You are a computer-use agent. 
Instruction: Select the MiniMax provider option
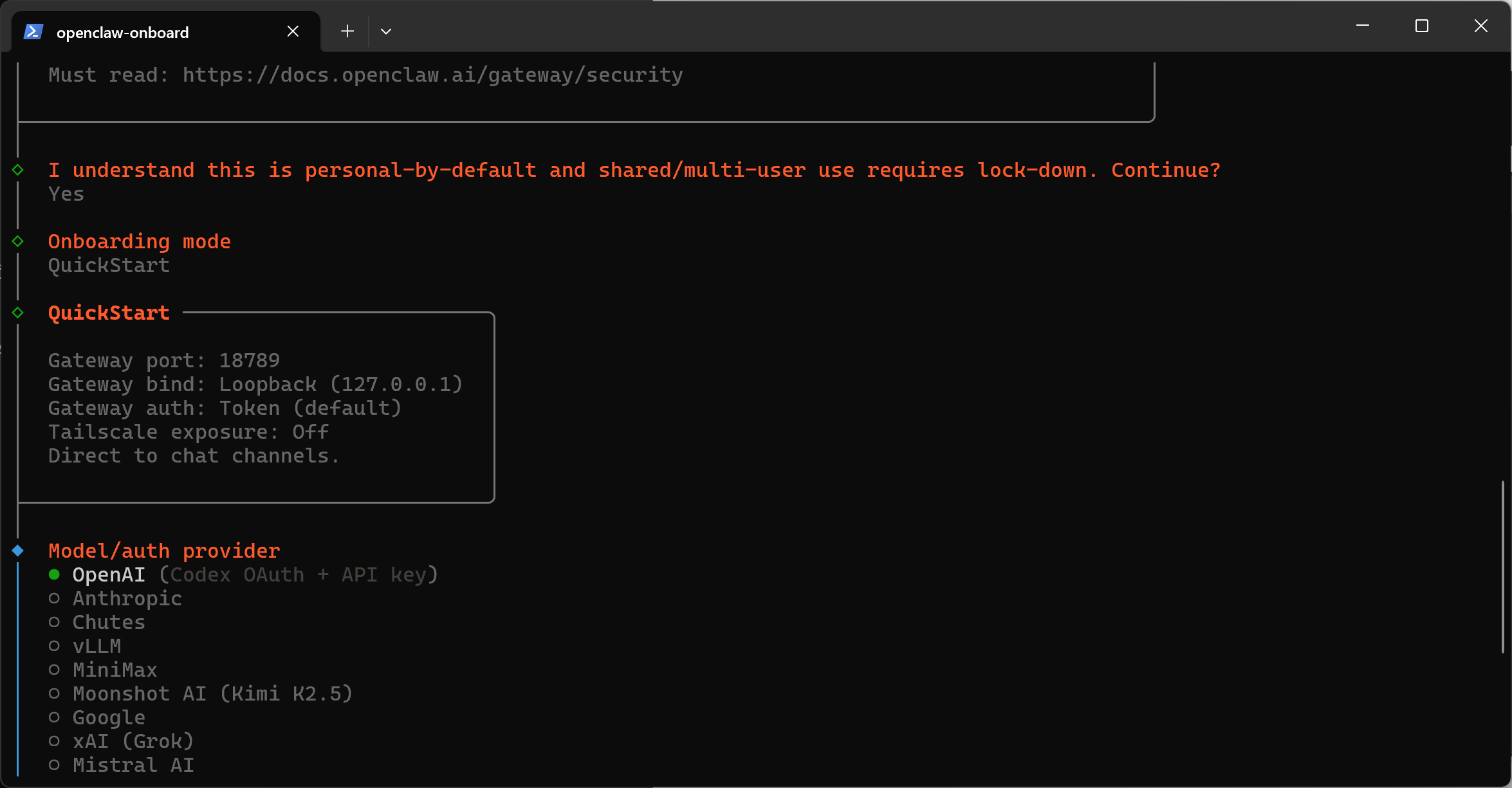click(x=103, y=670)
